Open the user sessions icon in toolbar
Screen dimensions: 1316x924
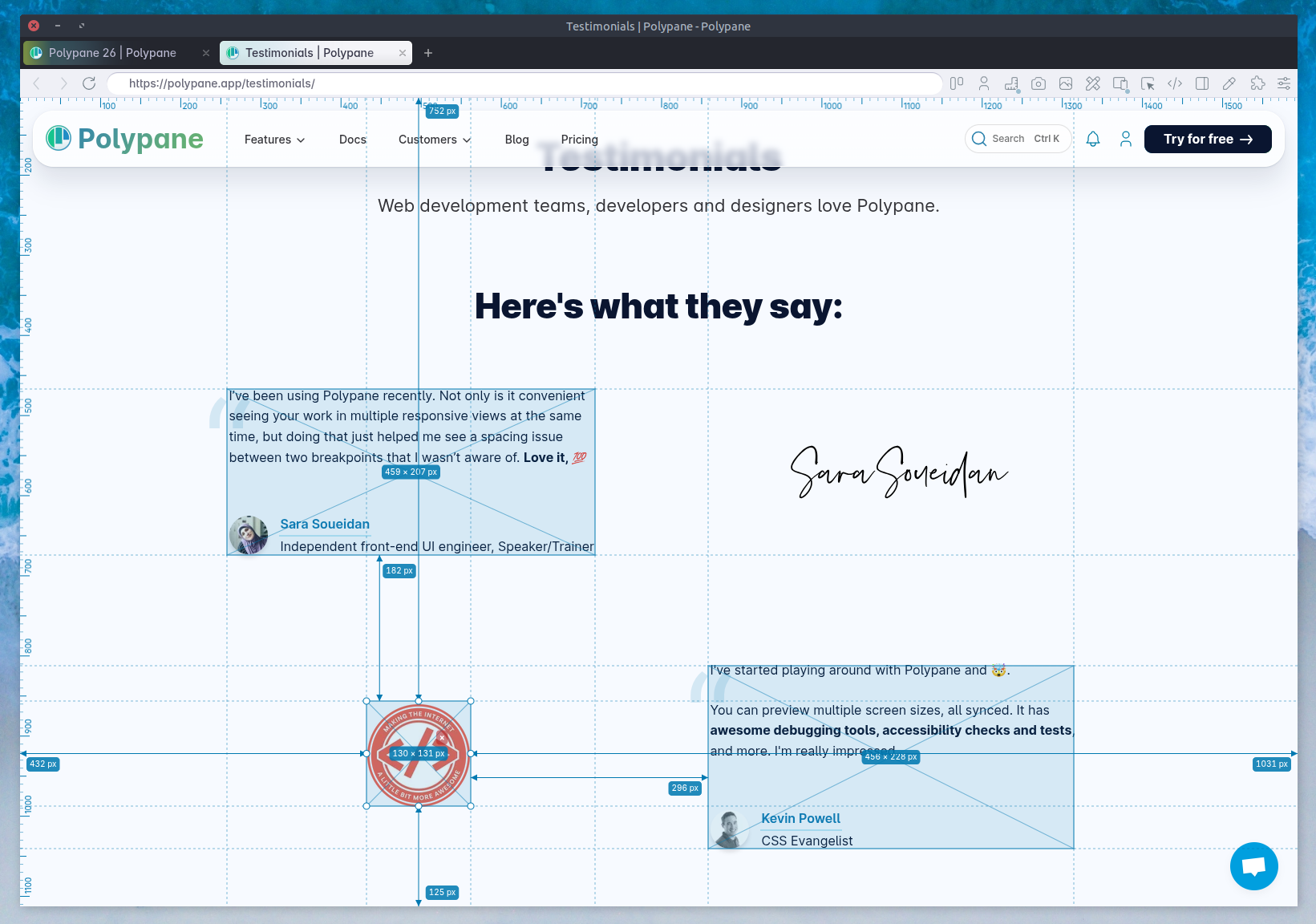984,83
